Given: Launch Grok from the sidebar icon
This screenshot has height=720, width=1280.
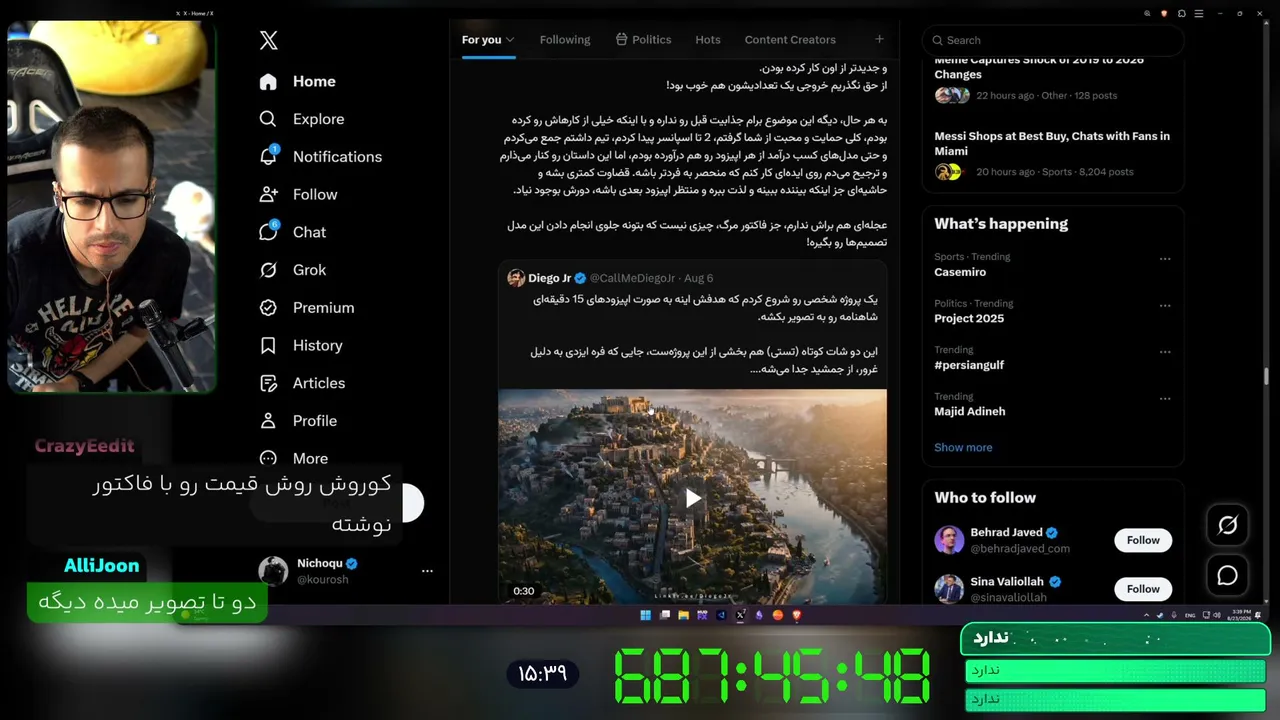Looking at the screenshot, I should (268, 270).
